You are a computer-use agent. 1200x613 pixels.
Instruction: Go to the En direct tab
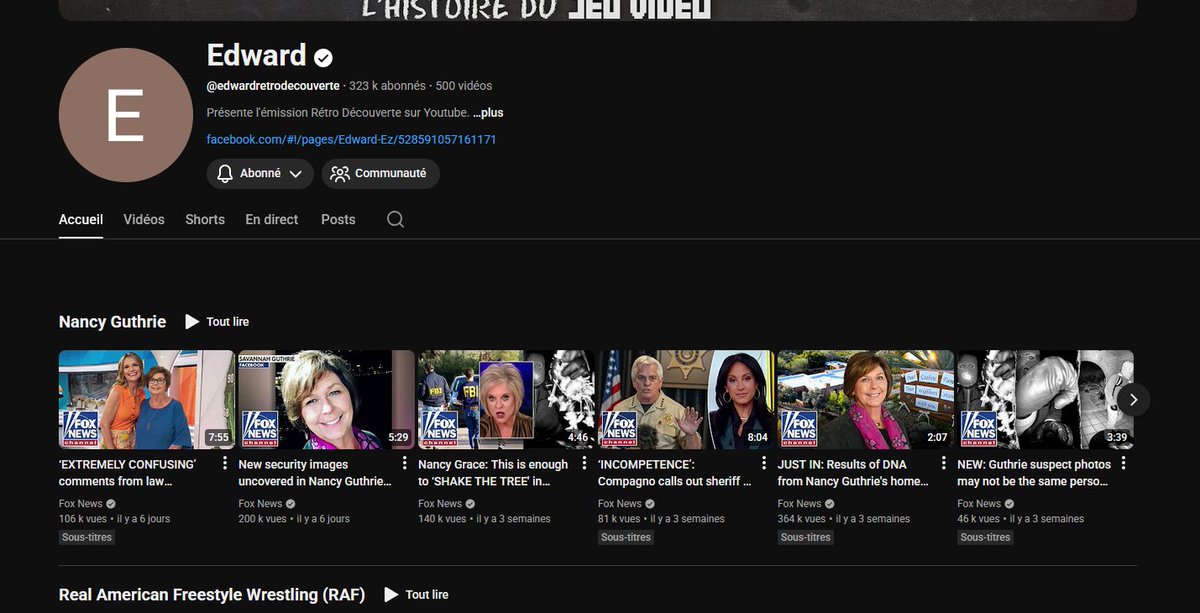click(x=272, y=219)
